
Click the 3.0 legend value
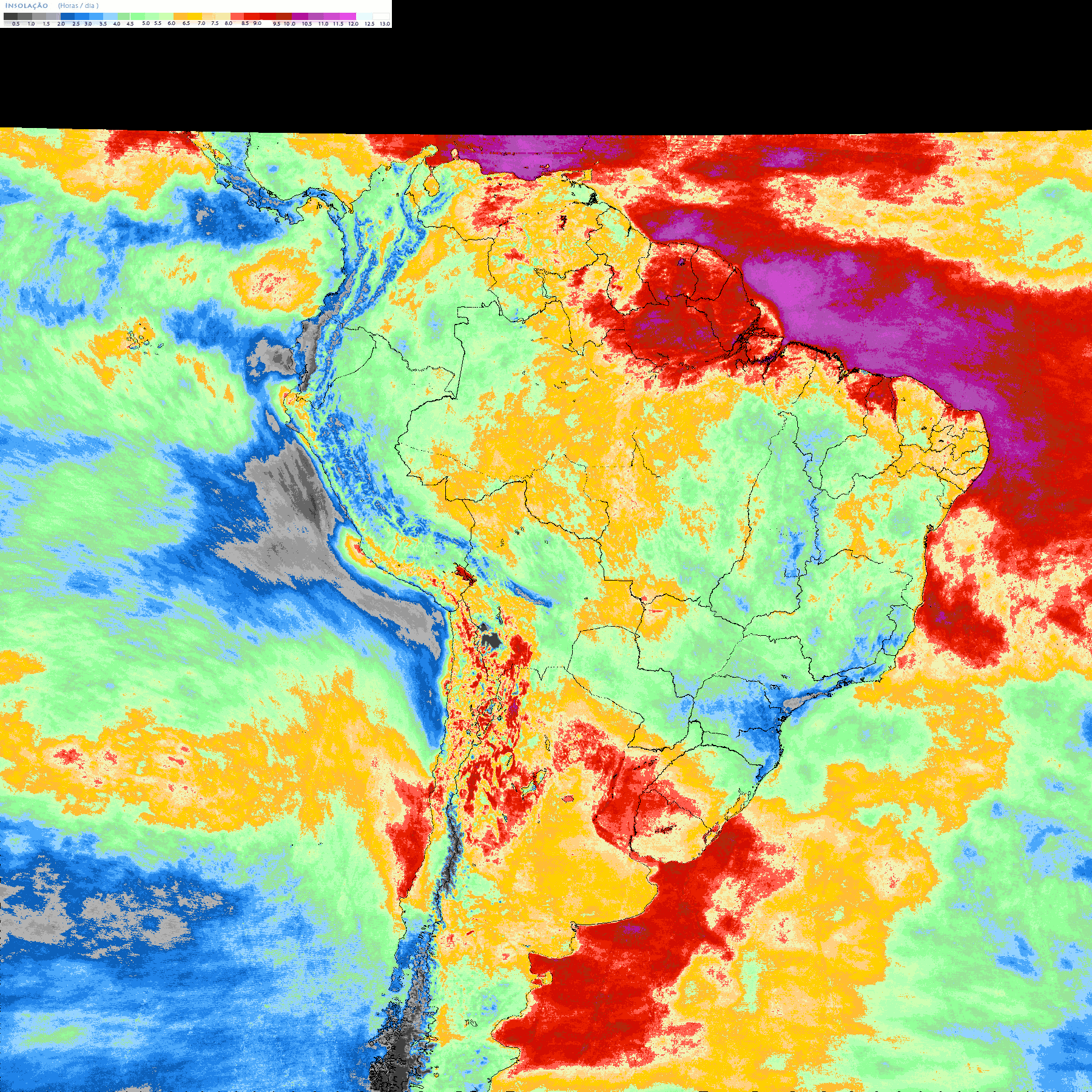pyautogui.click(x=88, y=24)
